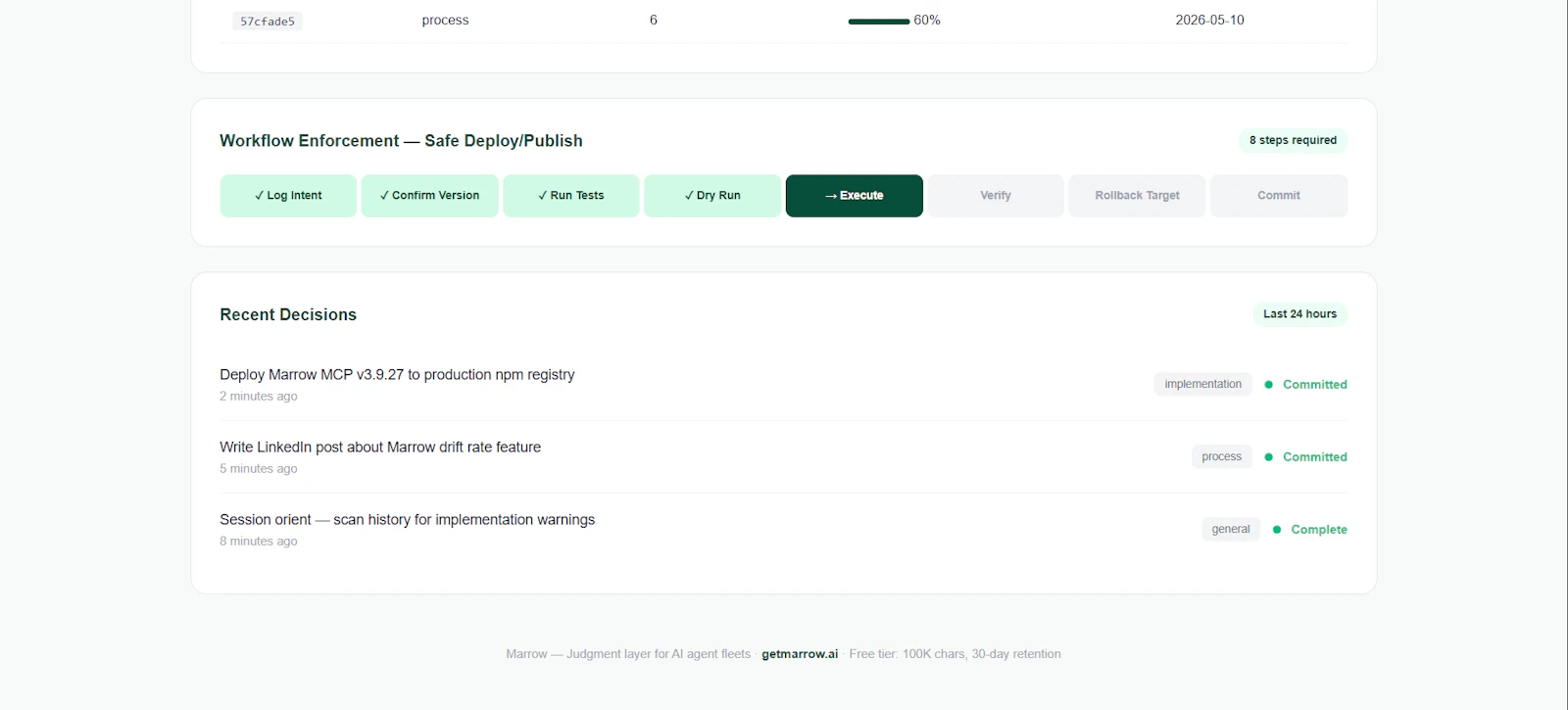The height and width of the screenshot is (710, 1568).
Task: Click the Free tier footer text
Action: [x=955, y=654]
